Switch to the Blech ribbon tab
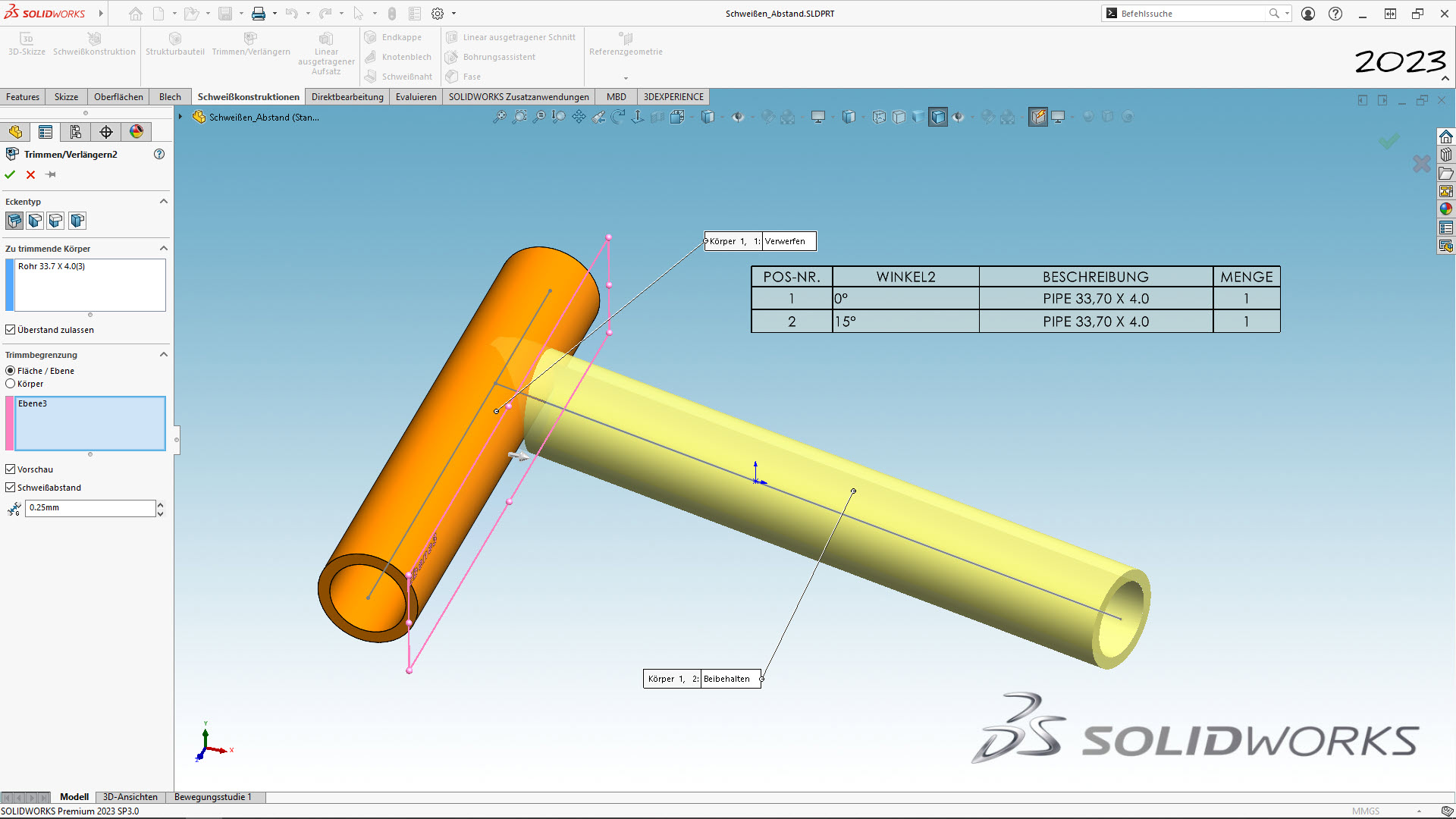Image resolution: width=1456 pixels, height=819 pixels. coord(170,96)
